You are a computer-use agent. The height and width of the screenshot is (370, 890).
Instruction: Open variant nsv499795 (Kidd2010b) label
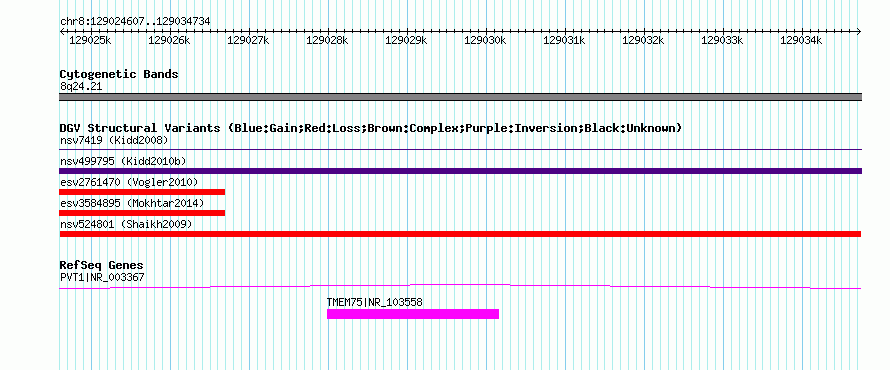click(x=123, y=161)
